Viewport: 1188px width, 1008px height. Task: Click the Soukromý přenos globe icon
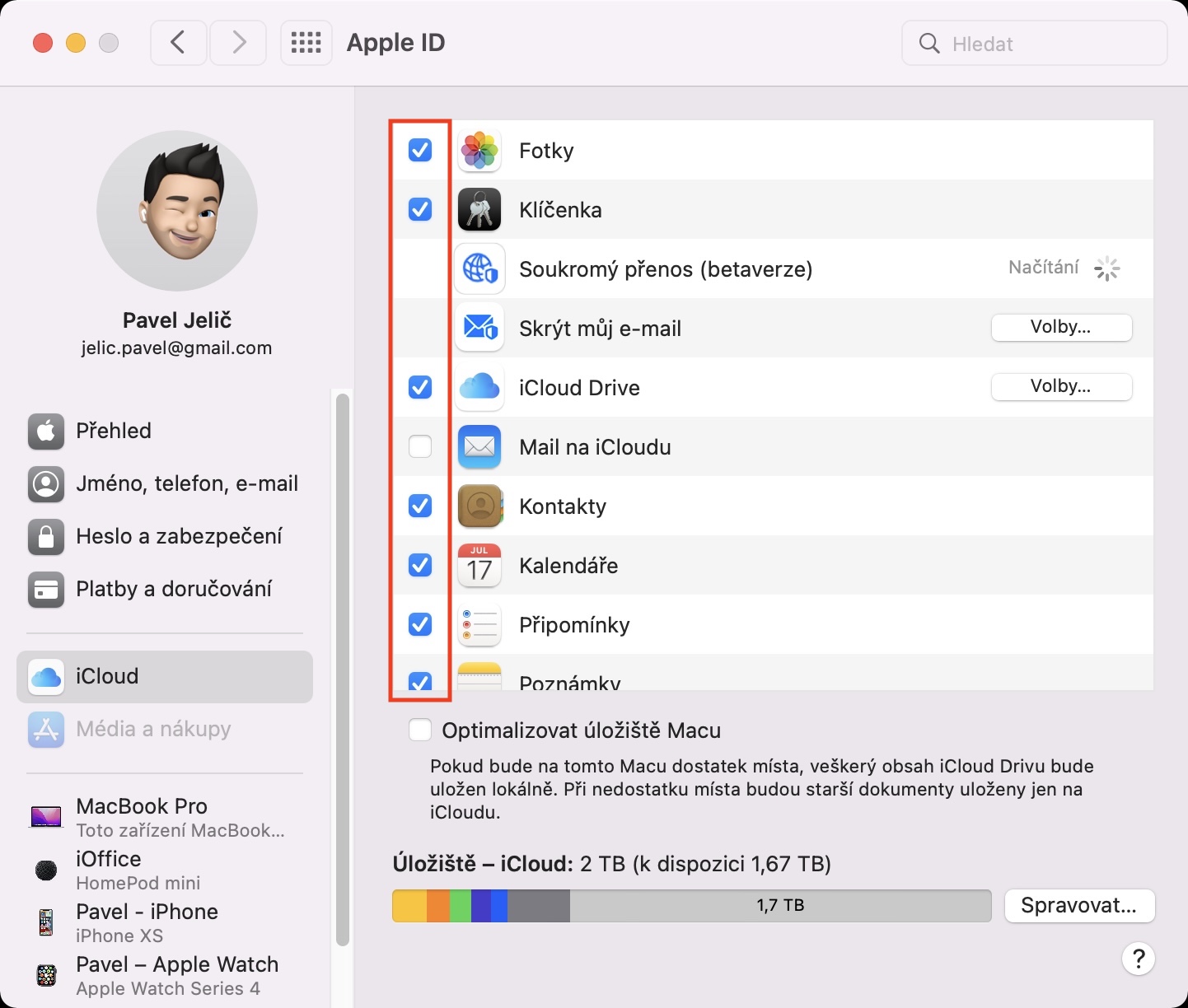click(x=479, y=269)
